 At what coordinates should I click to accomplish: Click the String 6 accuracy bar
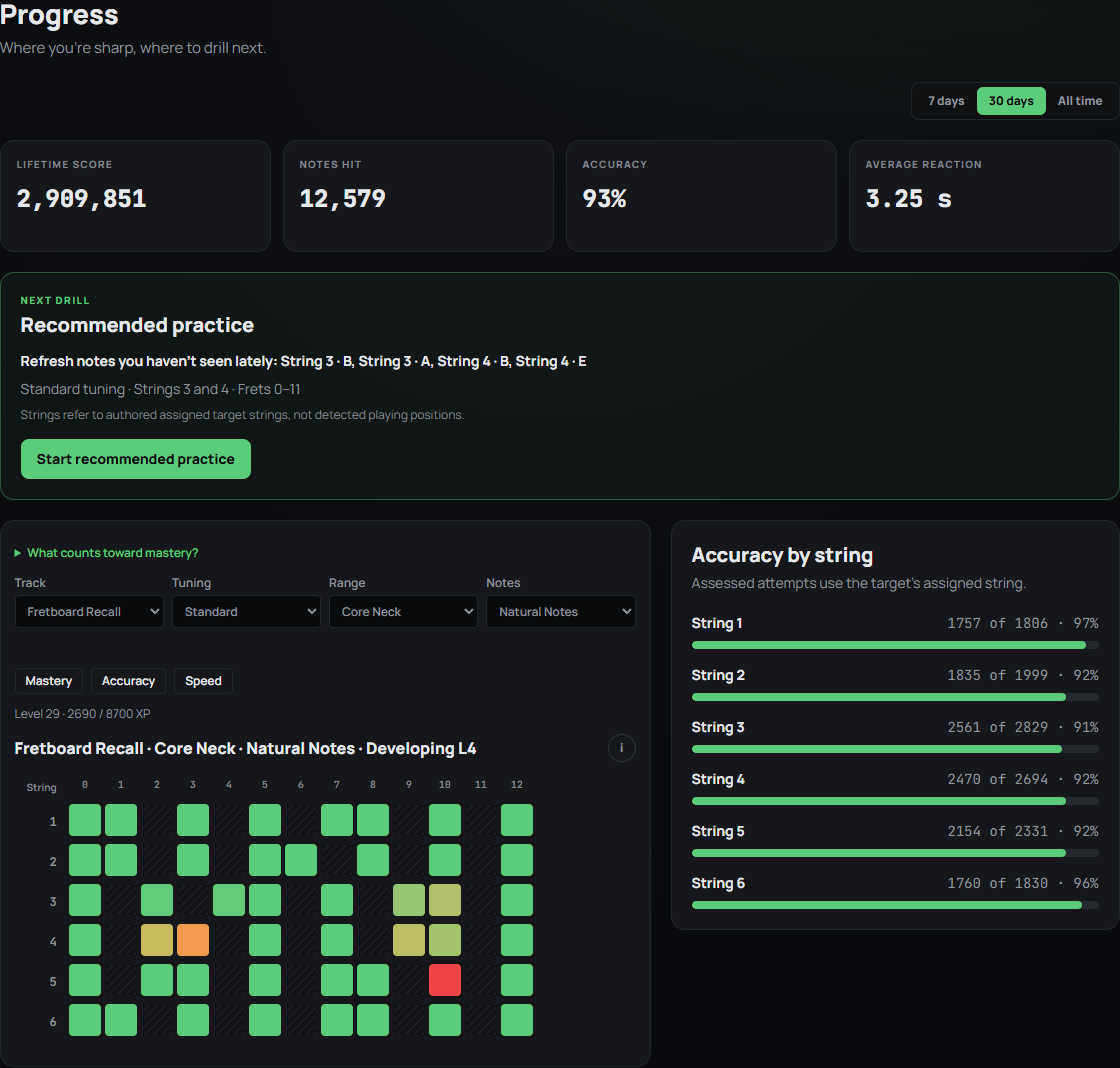[895, 905]
